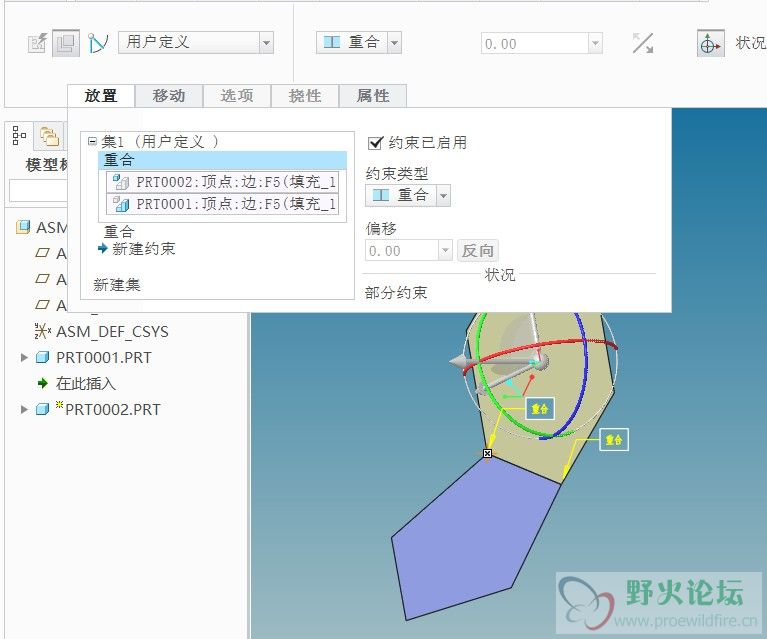Open the 用户定义 connection type dropdown
The image size is (767, 639).
[266, 43]
